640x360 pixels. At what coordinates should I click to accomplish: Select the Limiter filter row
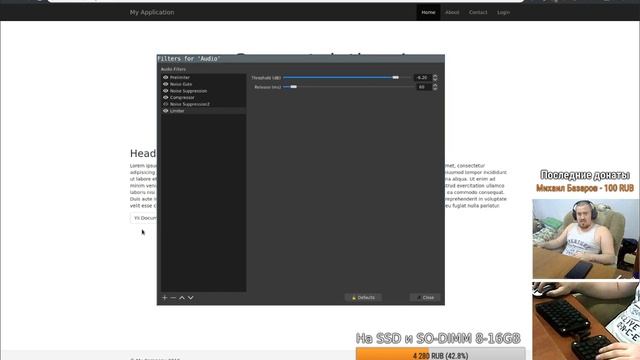pos(204,111)
